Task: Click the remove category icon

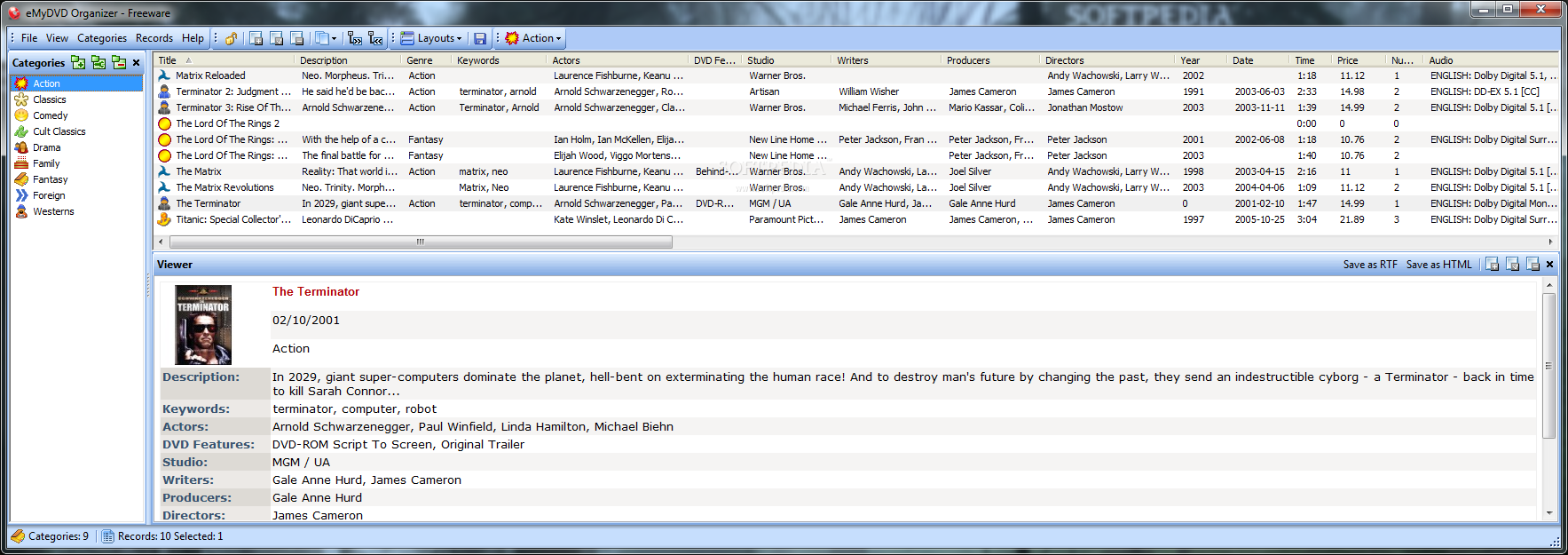Action: [119, 62]
